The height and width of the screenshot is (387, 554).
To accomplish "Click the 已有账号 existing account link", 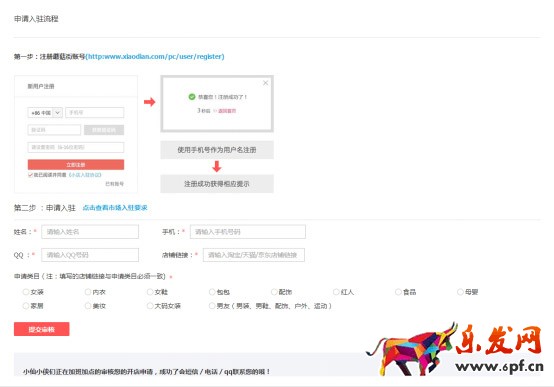I will point(114,184).
